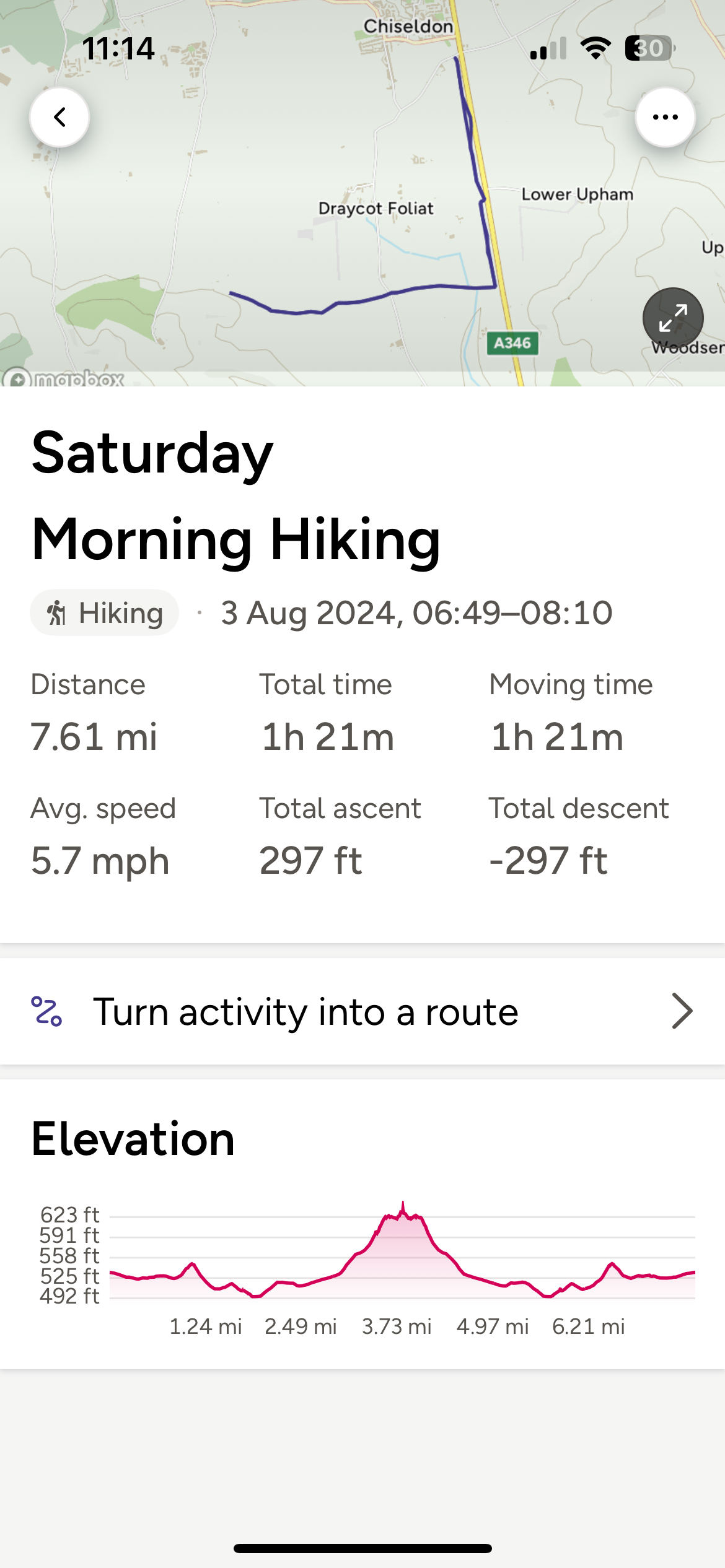This screenshot has height=1568, width=725.
Task: Tap the Total ascent 297 ft stat
Action: tap(340, 837)
